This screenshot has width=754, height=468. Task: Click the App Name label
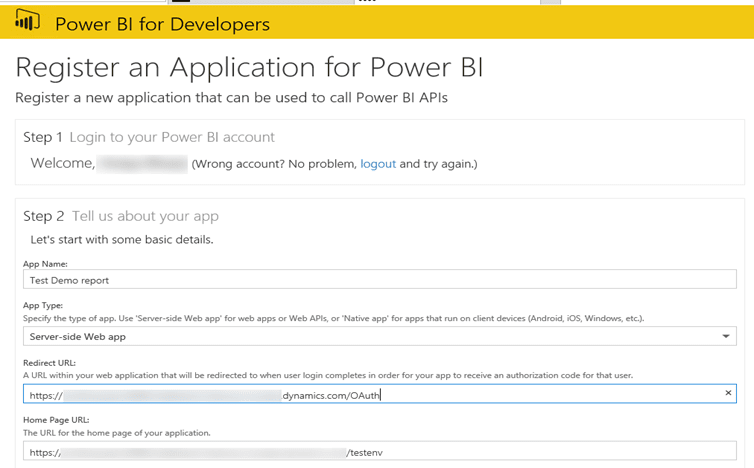[45, 264]
